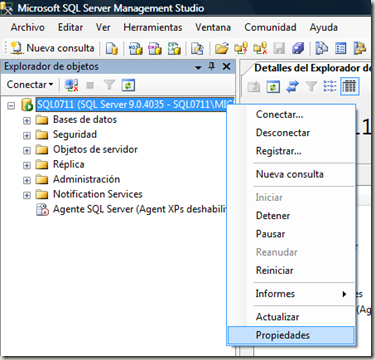Select Notification Services in the tree

tap(98, 194)
